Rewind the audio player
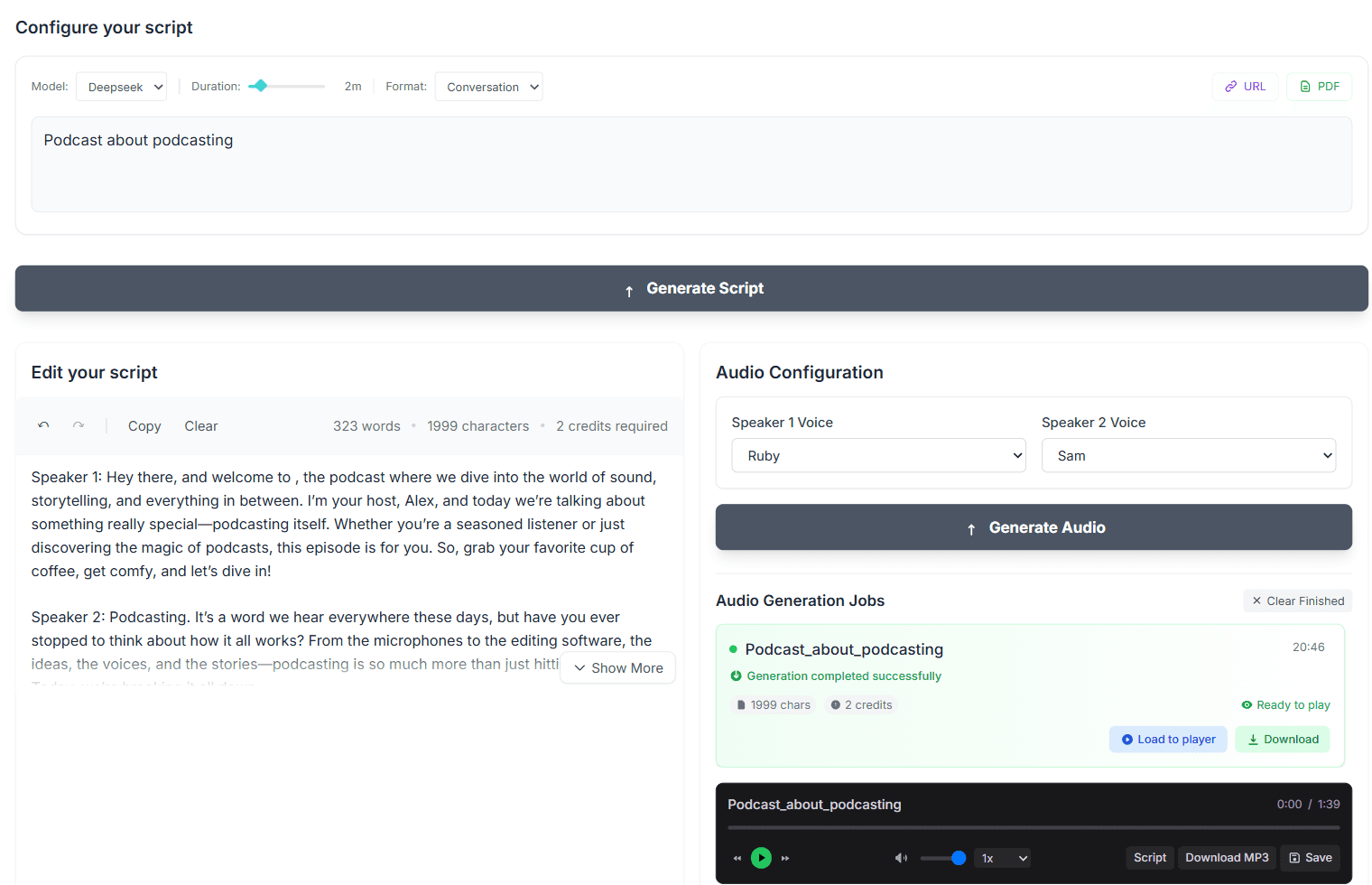 click(x=737, y=858)
